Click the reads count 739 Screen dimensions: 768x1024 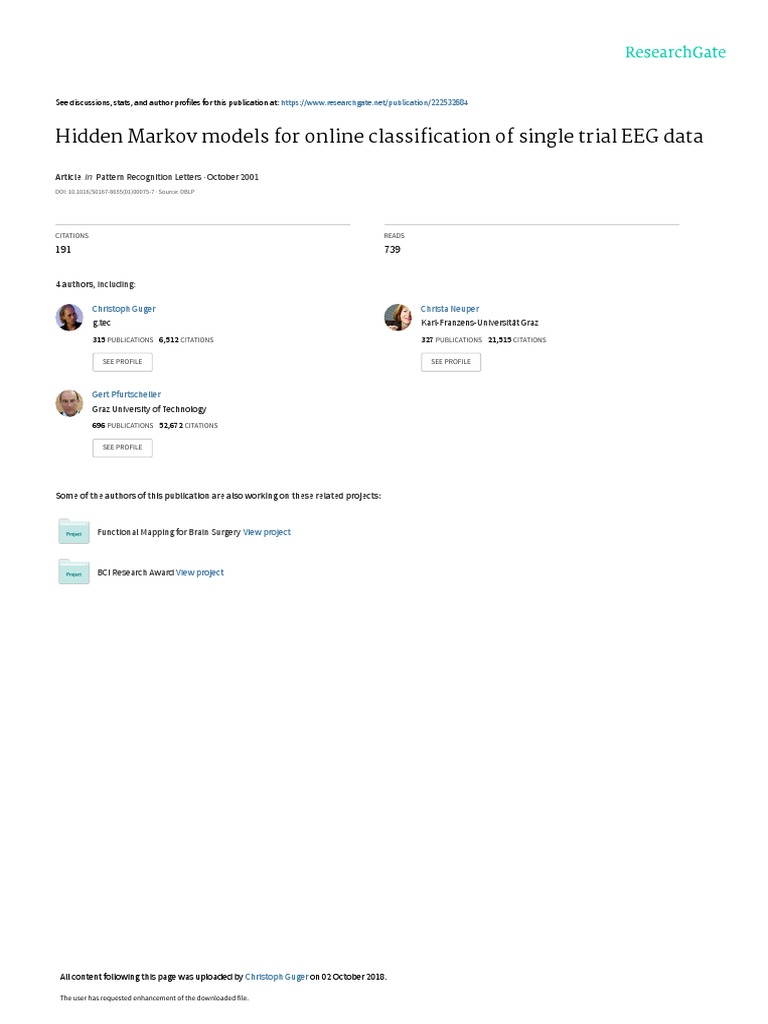pos(392,249)
